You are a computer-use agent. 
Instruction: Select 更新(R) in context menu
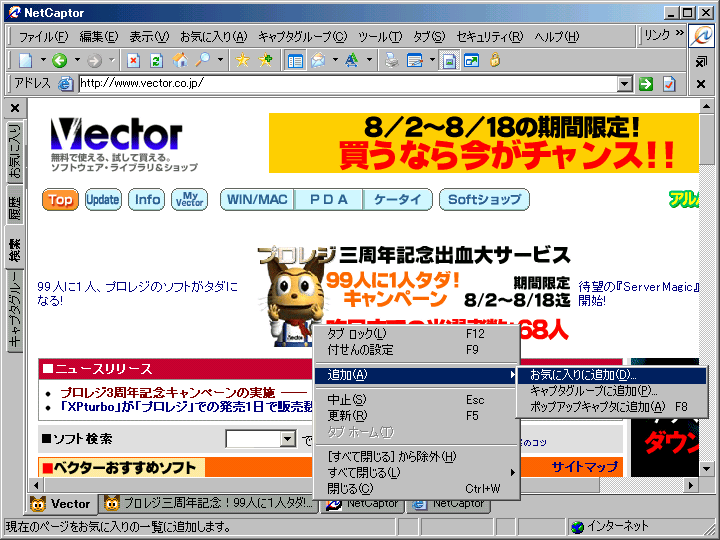click(416, 416)
